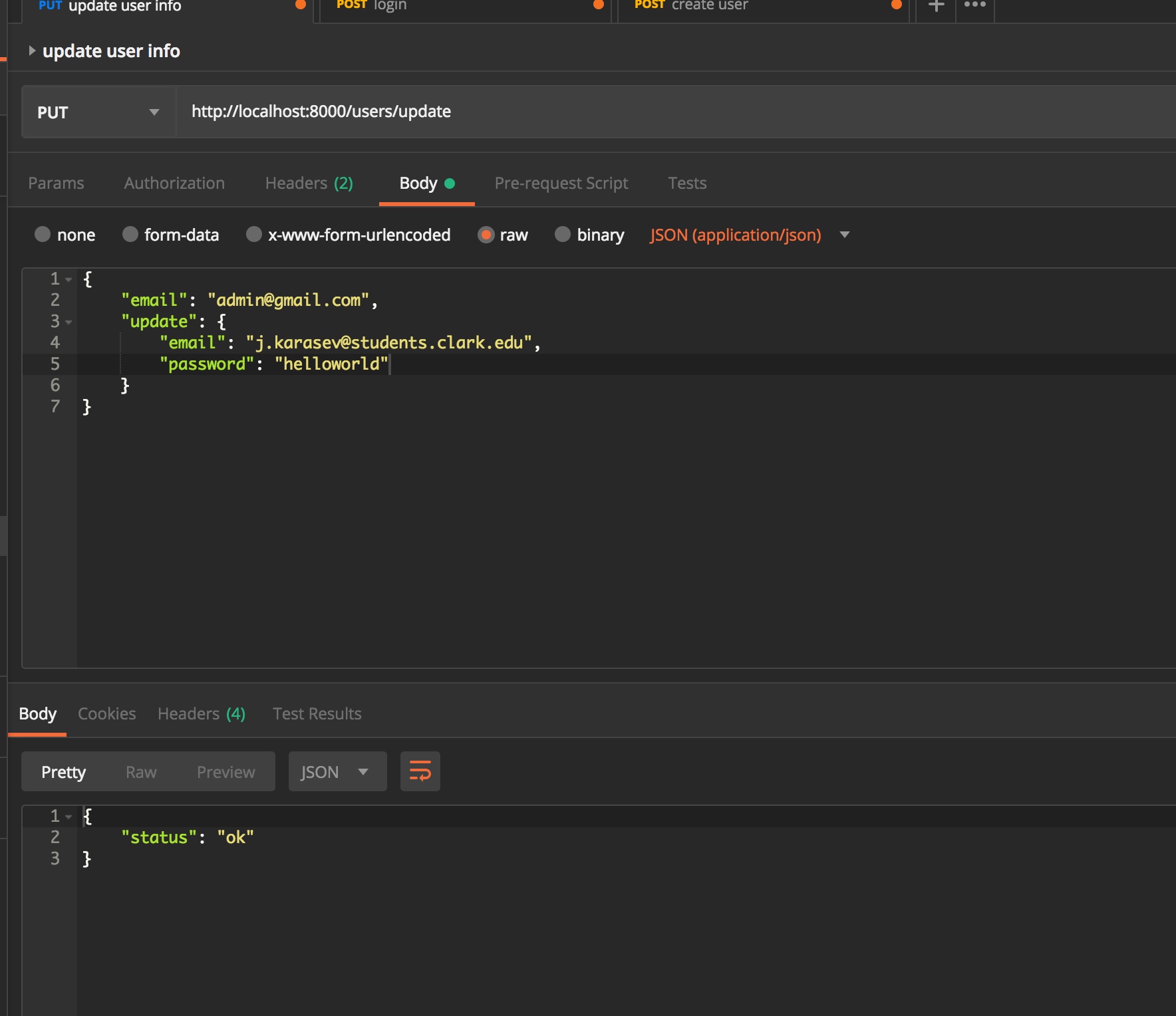The image size is (1176, 1016).
Task: Open the PUT HTTP method dropdown
Action: [x=98, y=112]
